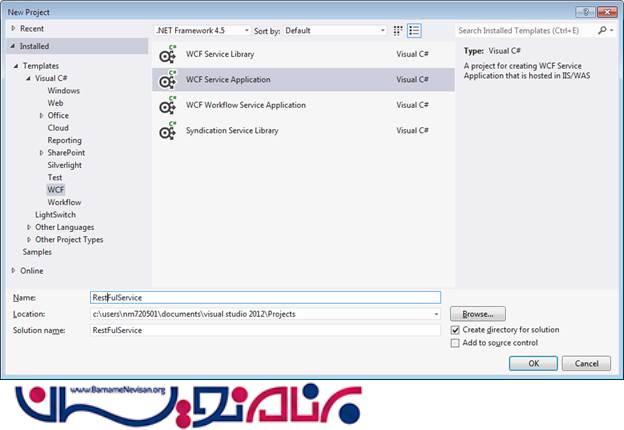Click the help question mark button
624x430 pixels.
[x=585, y=12]
